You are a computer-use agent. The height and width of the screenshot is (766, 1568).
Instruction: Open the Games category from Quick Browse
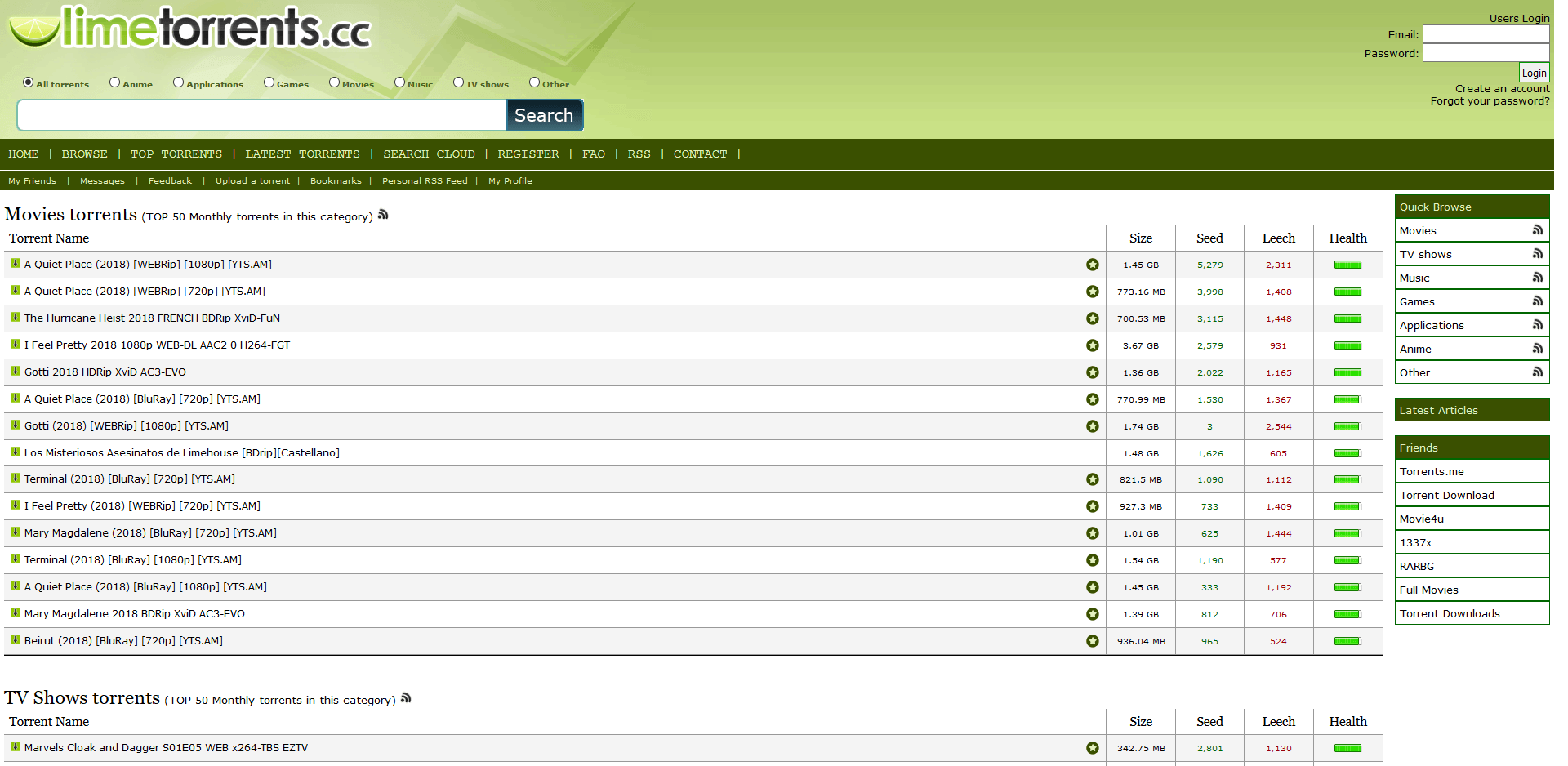tap(1417, 301)
